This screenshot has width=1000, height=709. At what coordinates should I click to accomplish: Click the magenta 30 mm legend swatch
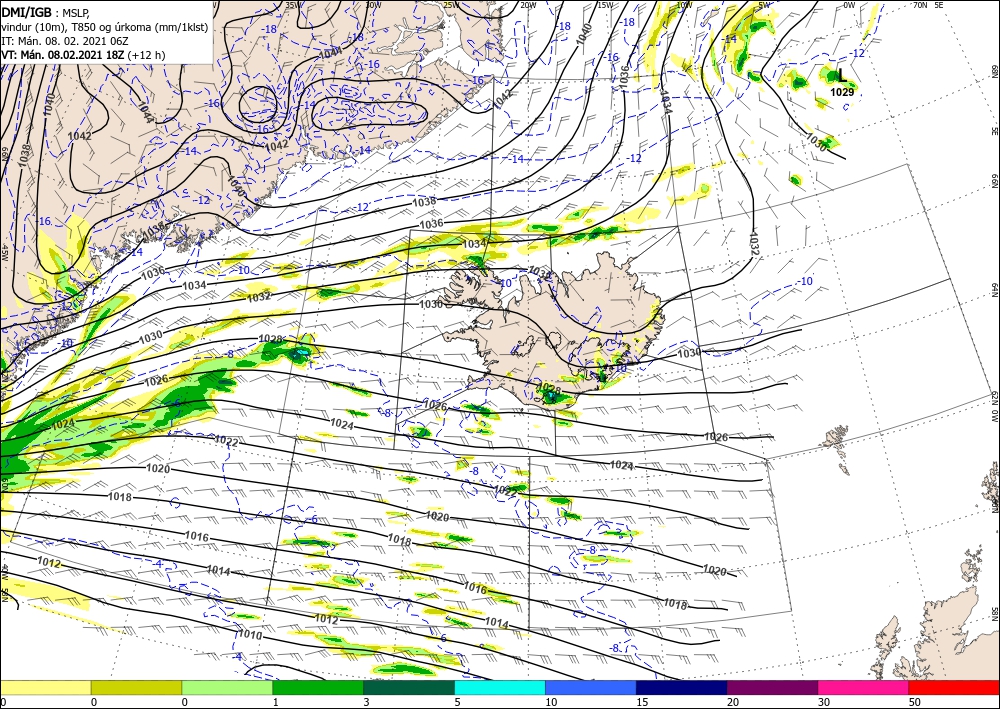click(864, 687)
